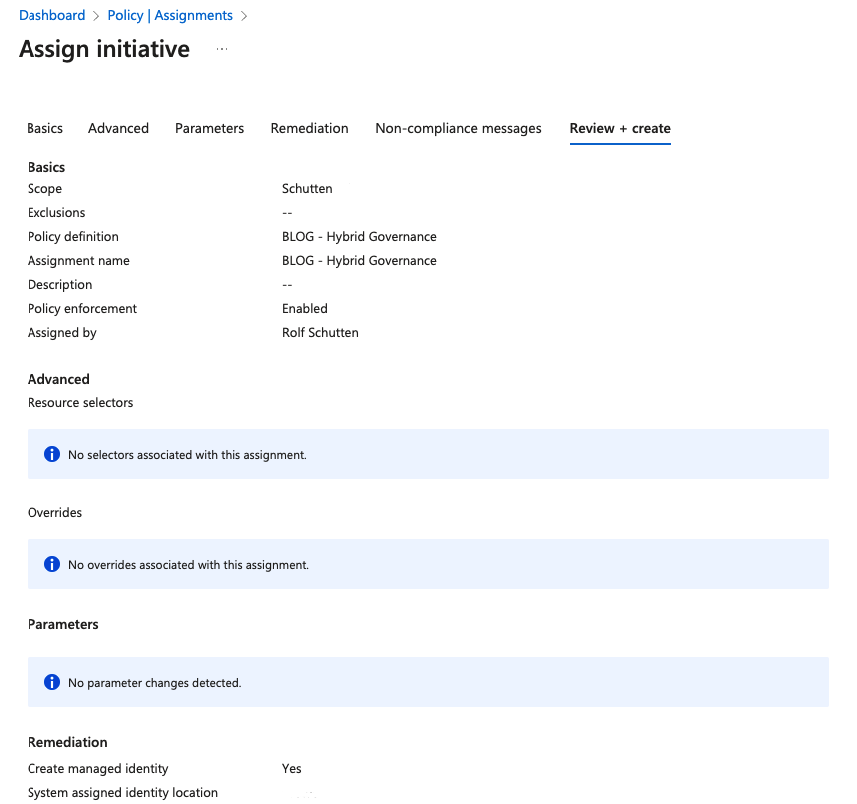Click the Policy definition row's value text

pos(359,237)
